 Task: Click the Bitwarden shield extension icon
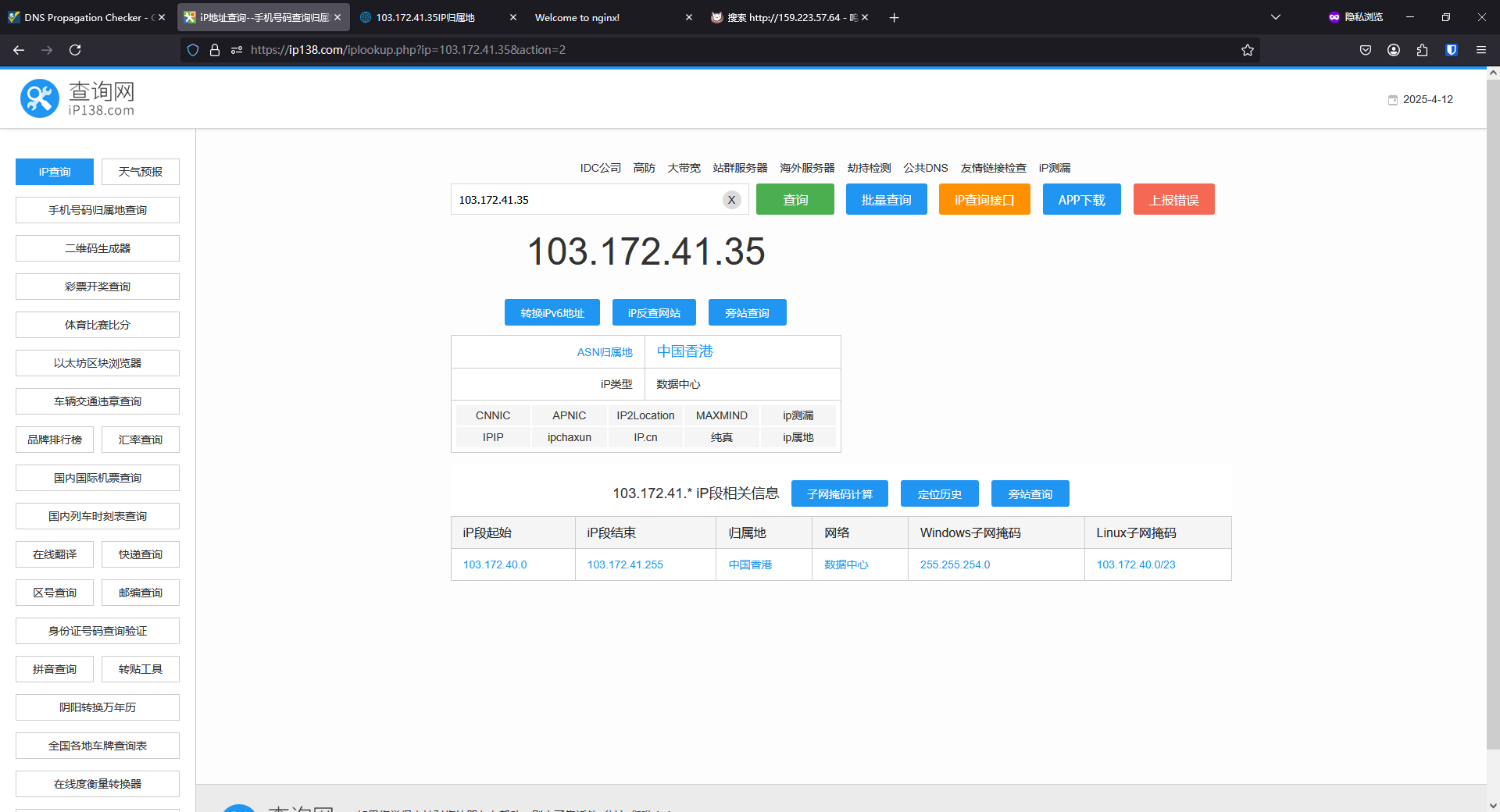[x=1451, y=50]
